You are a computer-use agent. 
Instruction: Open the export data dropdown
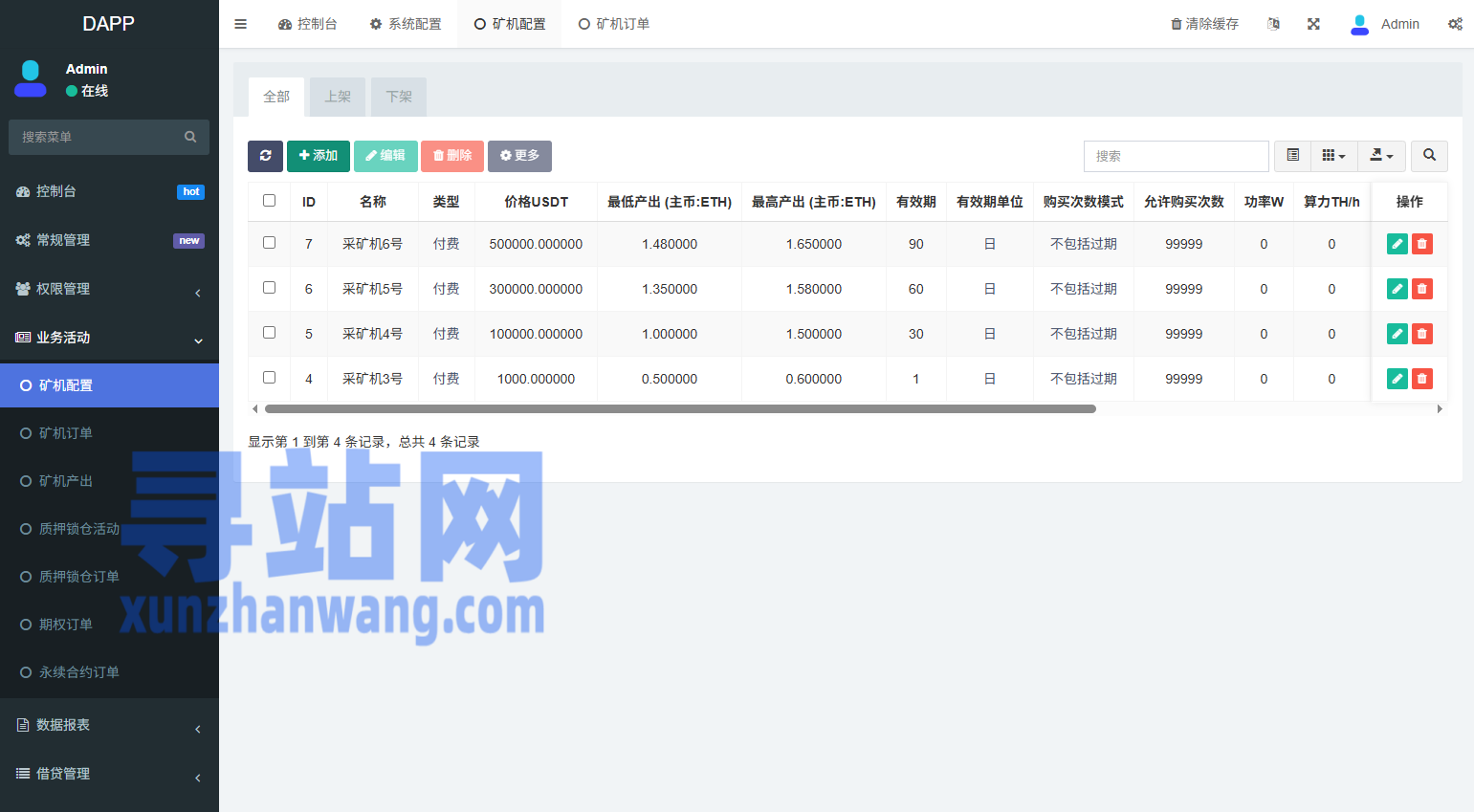tap(1380, 156)
